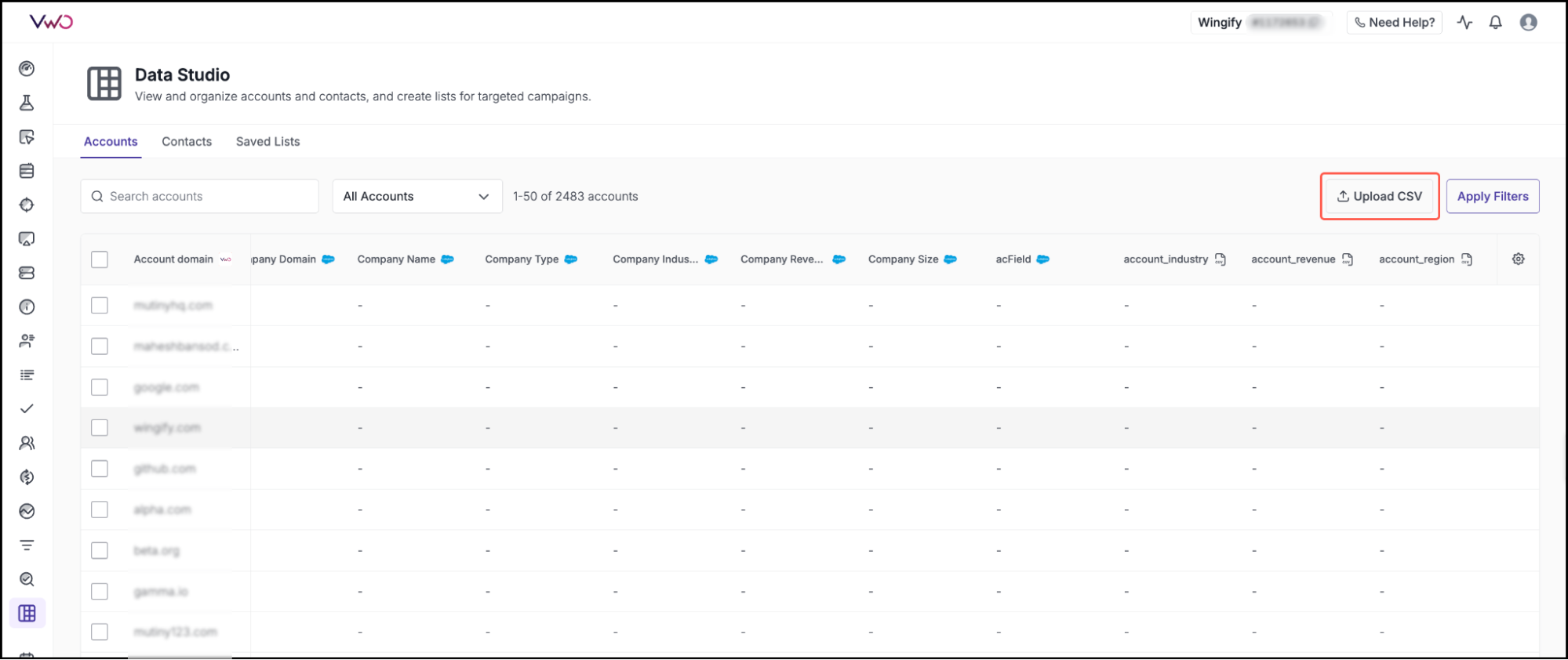Image resolution: width=1568 pixels, height=660 pixels.
Task: Click the Need Help? button
Action: coord(1395,22)
